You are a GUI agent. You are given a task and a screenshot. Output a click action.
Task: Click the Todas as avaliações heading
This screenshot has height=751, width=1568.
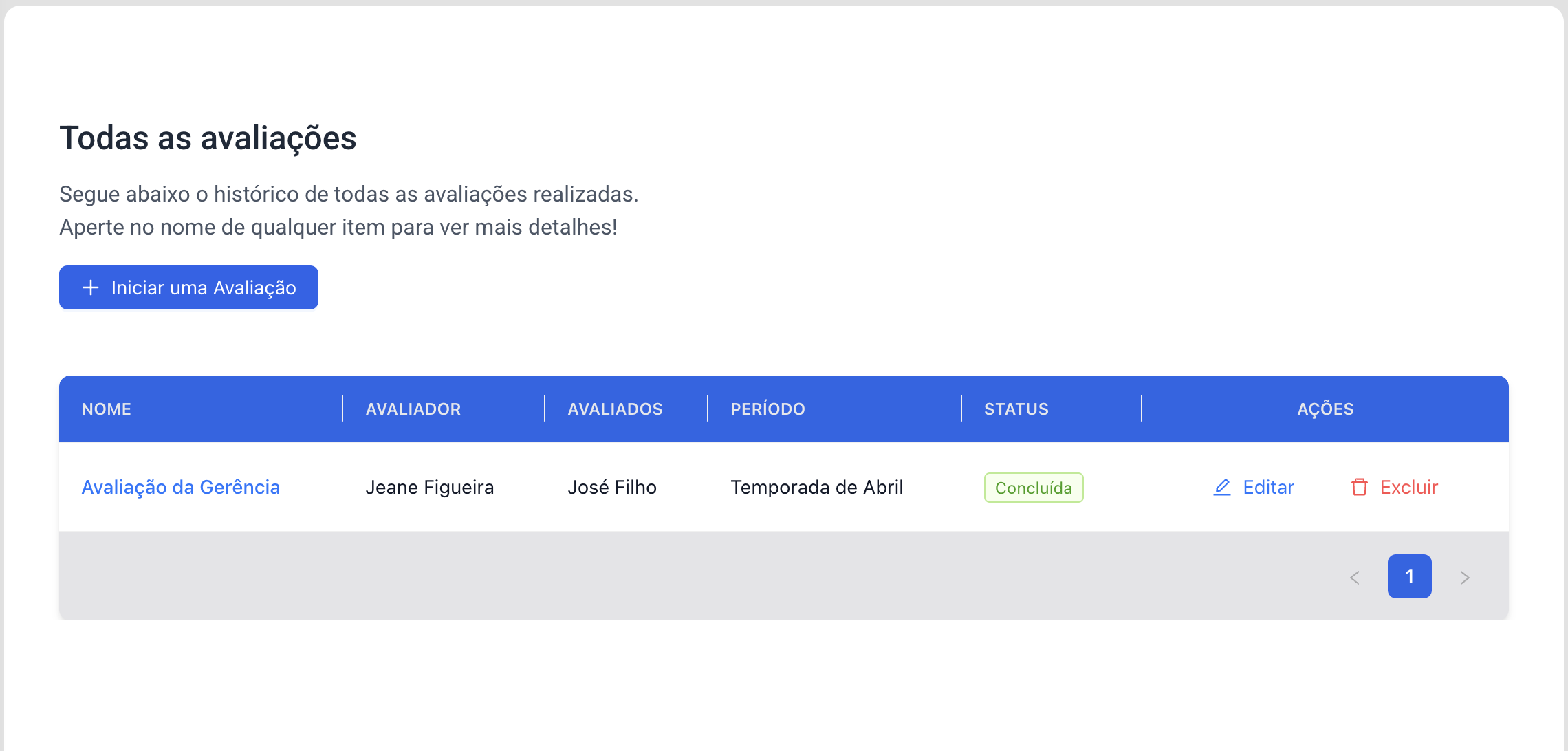208,138
